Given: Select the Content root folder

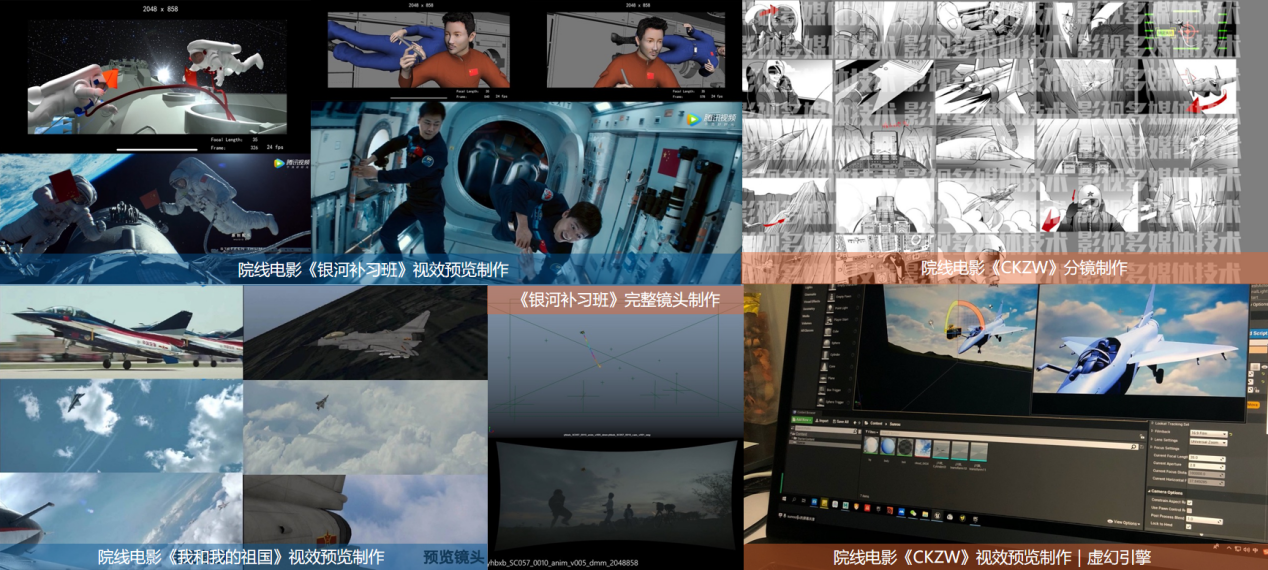Looking at the screenshot, I should tap(799, 434).
